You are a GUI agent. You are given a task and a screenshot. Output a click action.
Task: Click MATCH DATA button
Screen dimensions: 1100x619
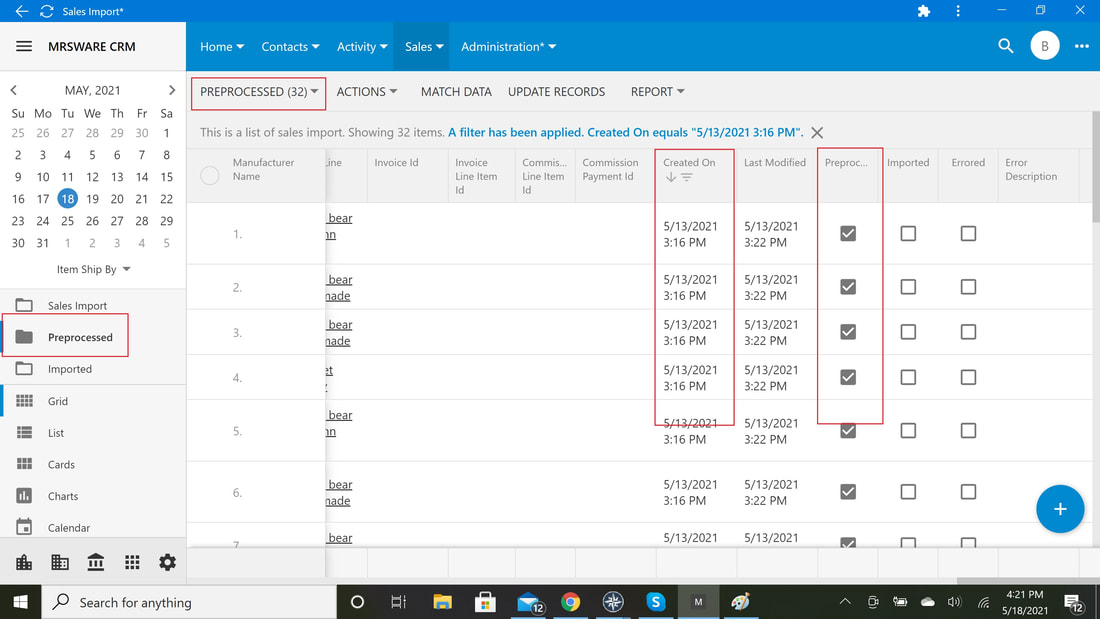point(456,92)
